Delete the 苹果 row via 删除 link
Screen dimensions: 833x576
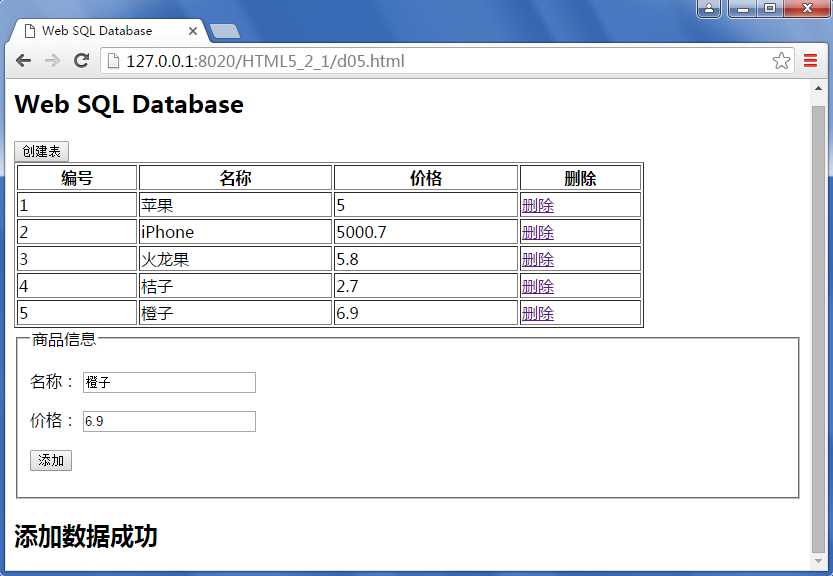(538, 205)
